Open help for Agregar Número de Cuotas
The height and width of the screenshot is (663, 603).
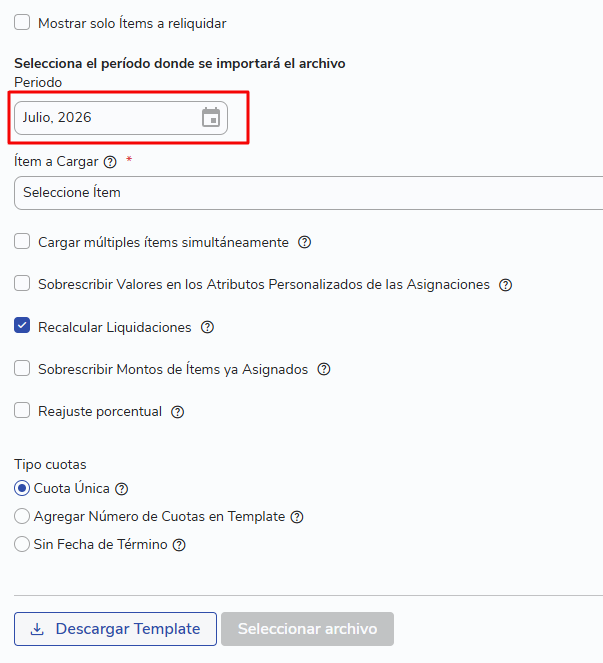[297, 517]
